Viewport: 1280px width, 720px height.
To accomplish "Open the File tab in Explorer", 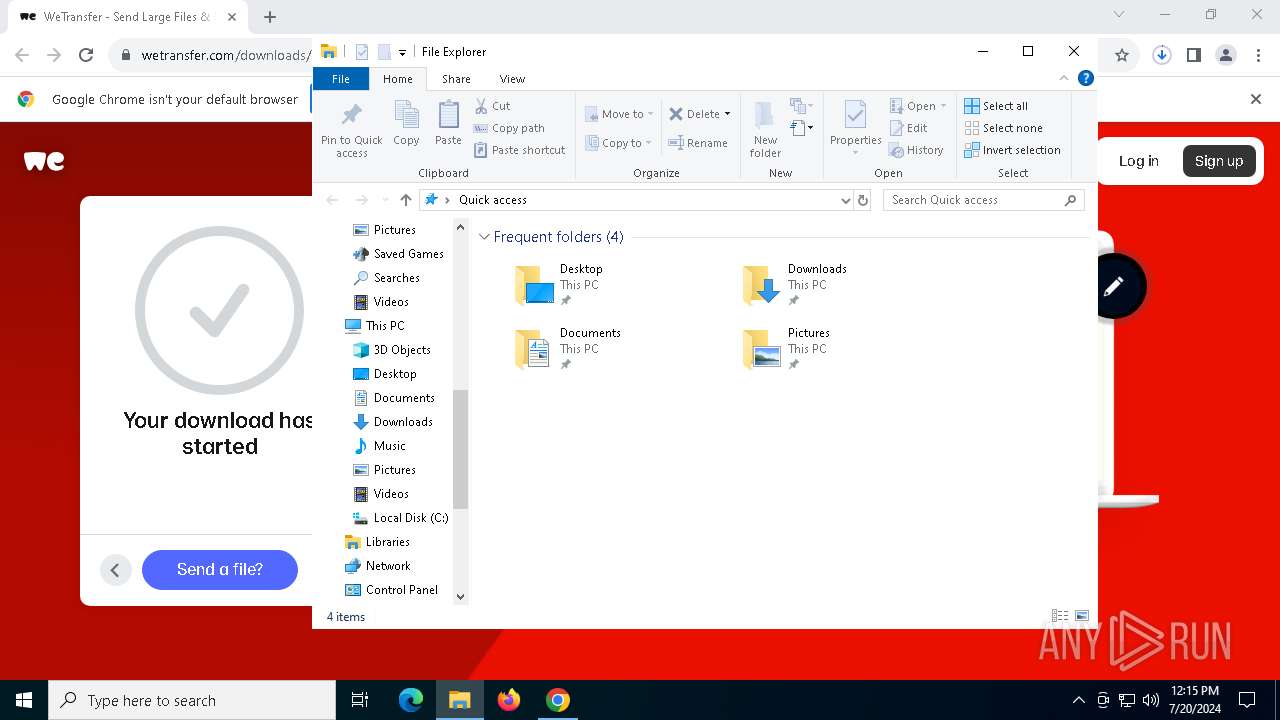I will pos(341,79).
